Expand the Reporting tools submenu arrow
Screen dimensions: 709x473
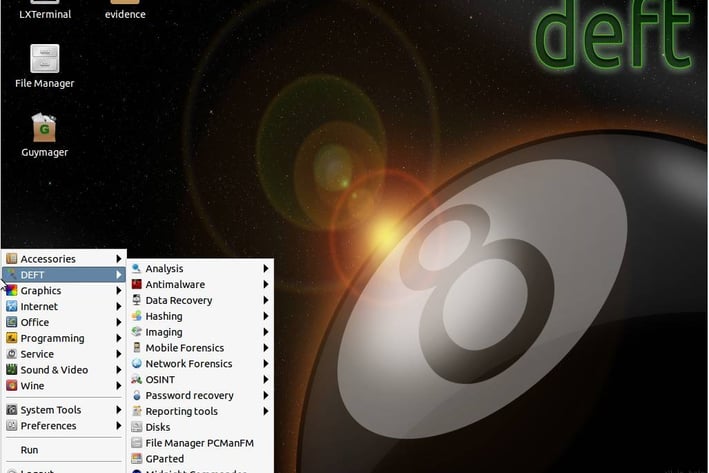click(266, 411)
